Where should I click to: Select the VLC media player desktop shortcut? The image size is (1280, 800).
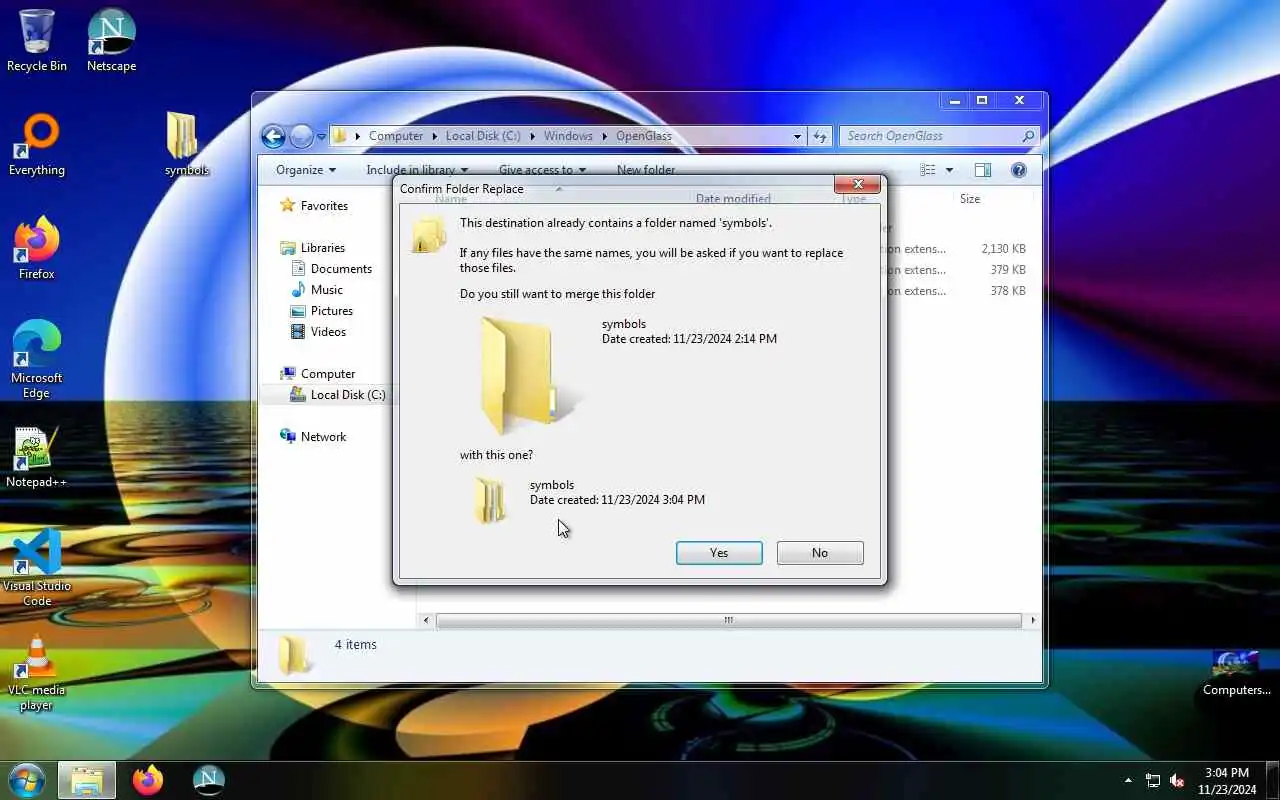point(37,673)
